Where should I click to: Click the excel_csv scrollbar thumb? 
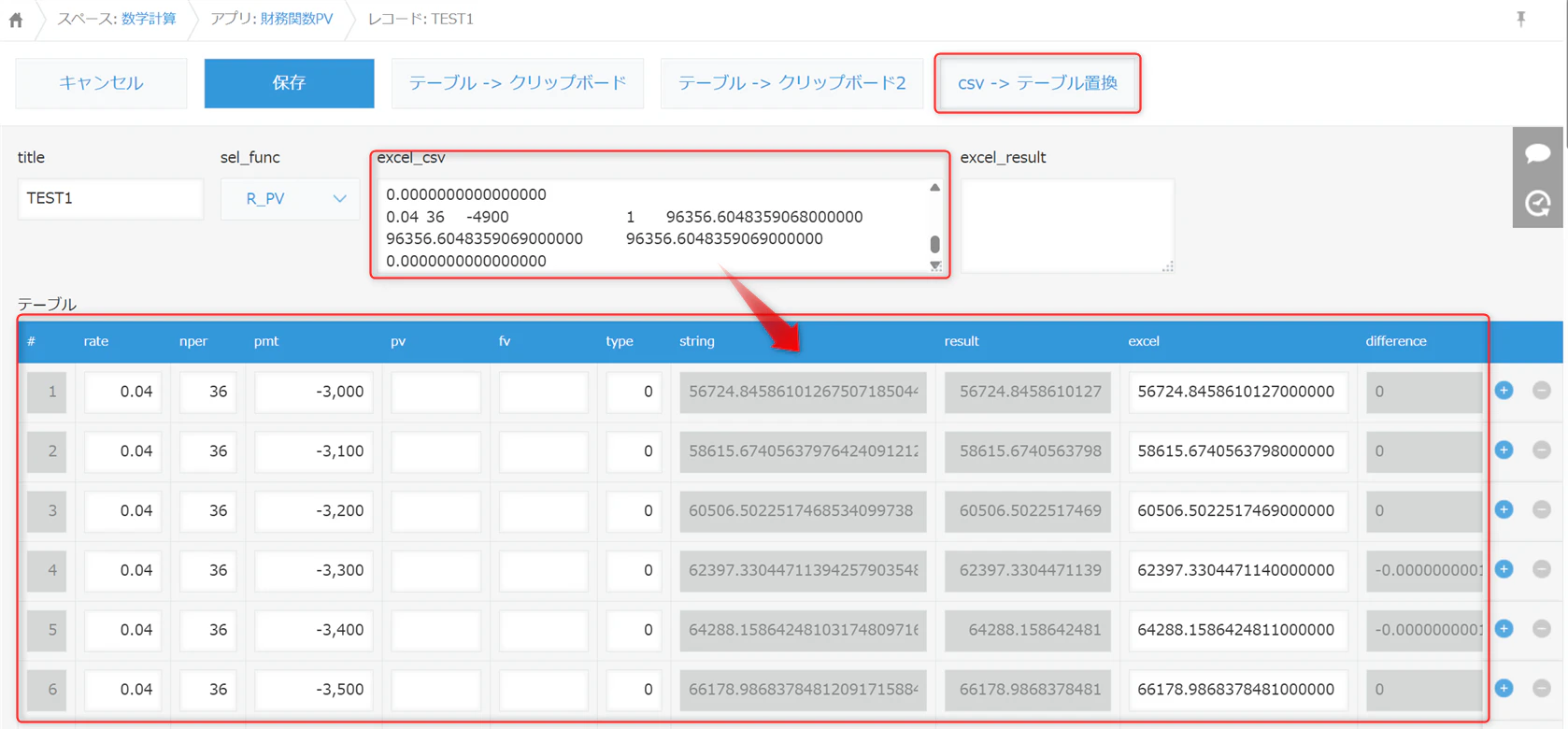[934, 244]
